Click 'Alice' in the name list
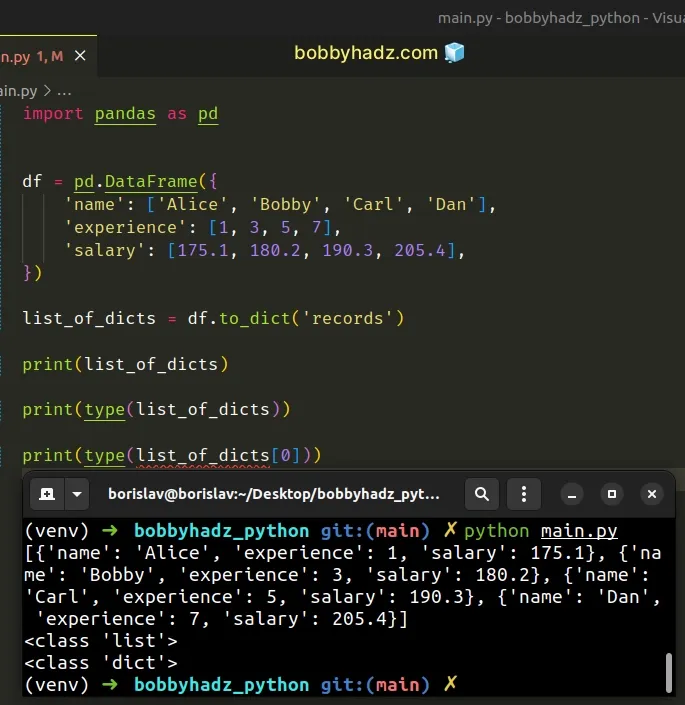Viewport: 685px width, 705px height. [192, 205]
